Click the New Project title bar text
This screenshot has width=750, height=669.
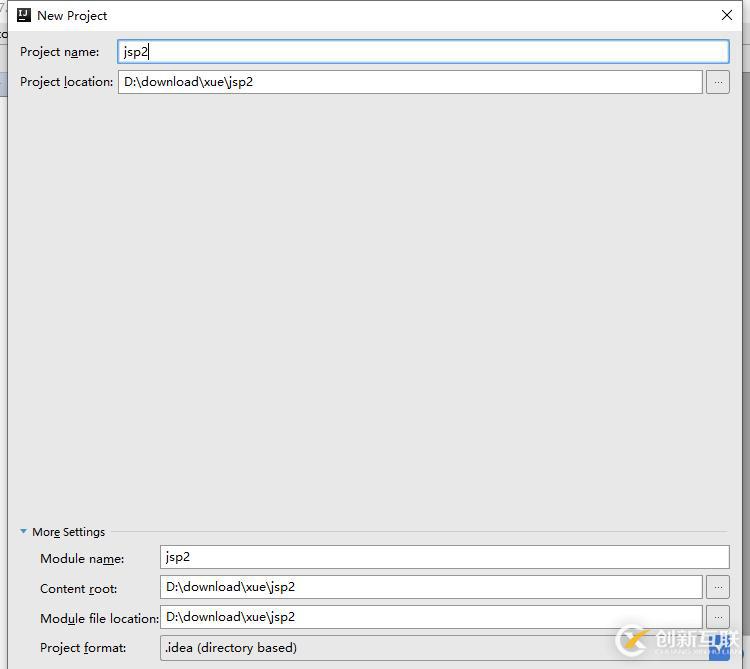click(72, 16)
